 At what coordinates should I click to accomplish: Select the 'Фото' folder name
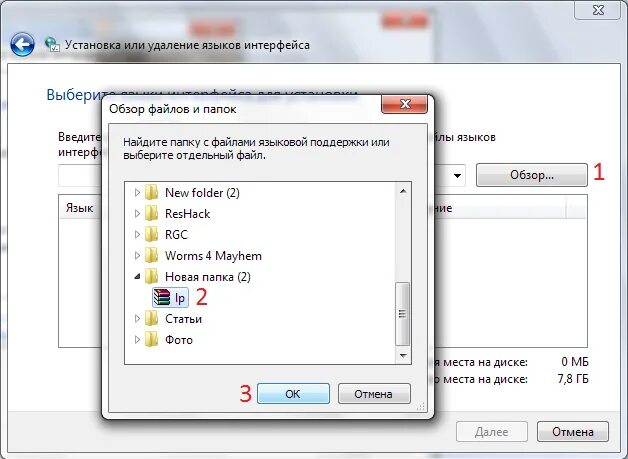coord(179,340)
